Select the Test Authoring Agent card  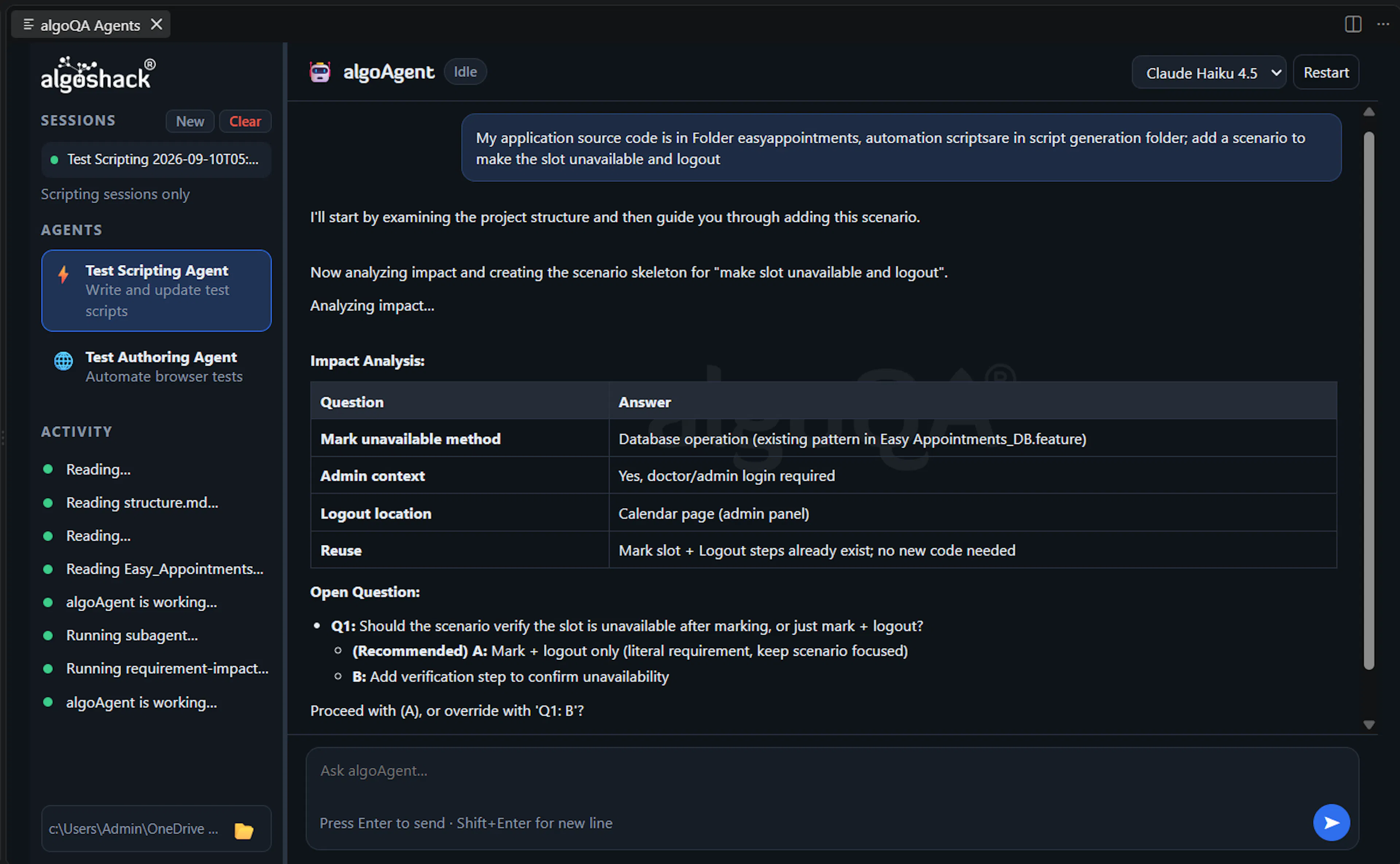(x=156, y=366)
